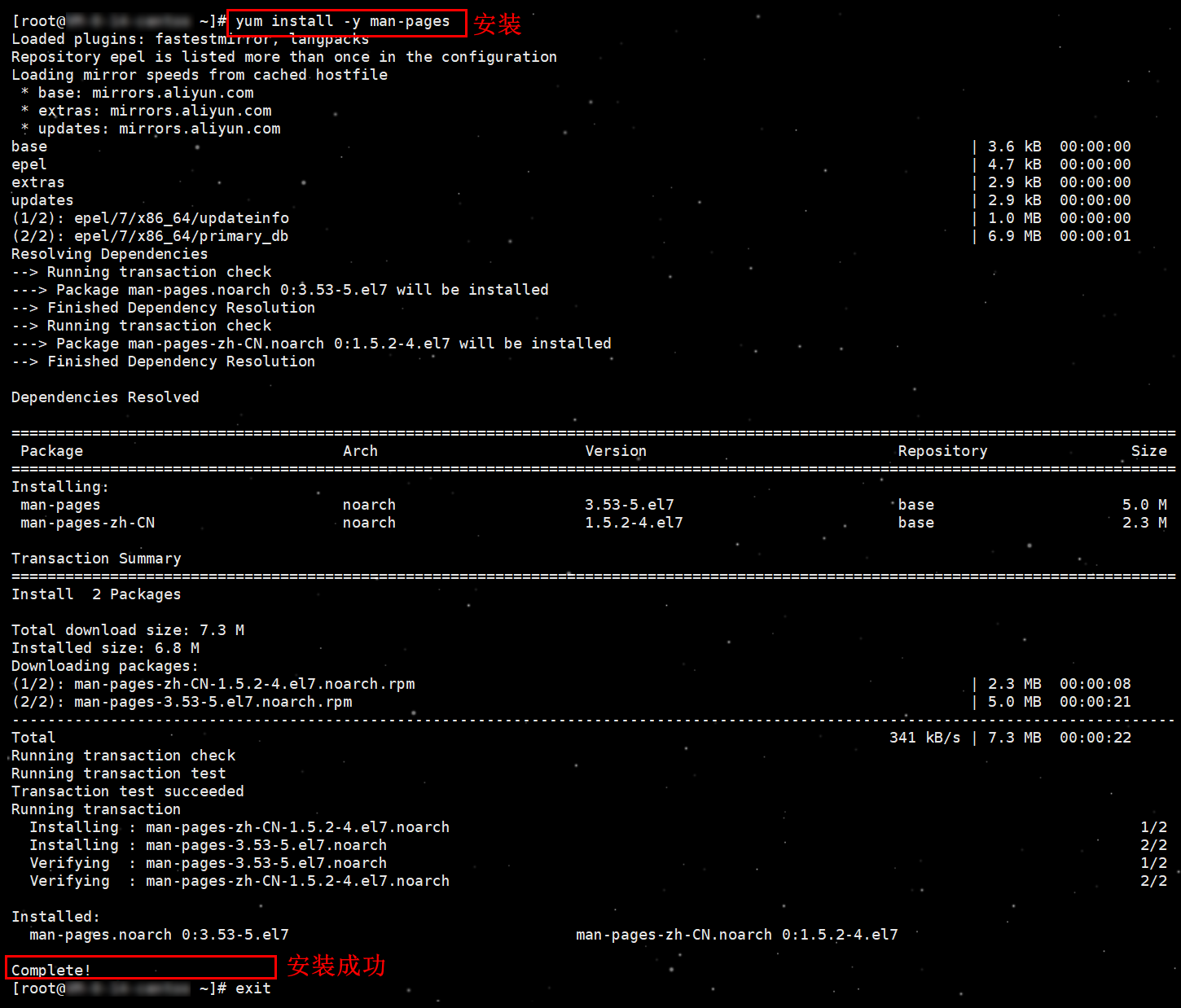Click version '1.5.2-4.el7' in the table
1181x1008 pixels.
coord(634,523)
